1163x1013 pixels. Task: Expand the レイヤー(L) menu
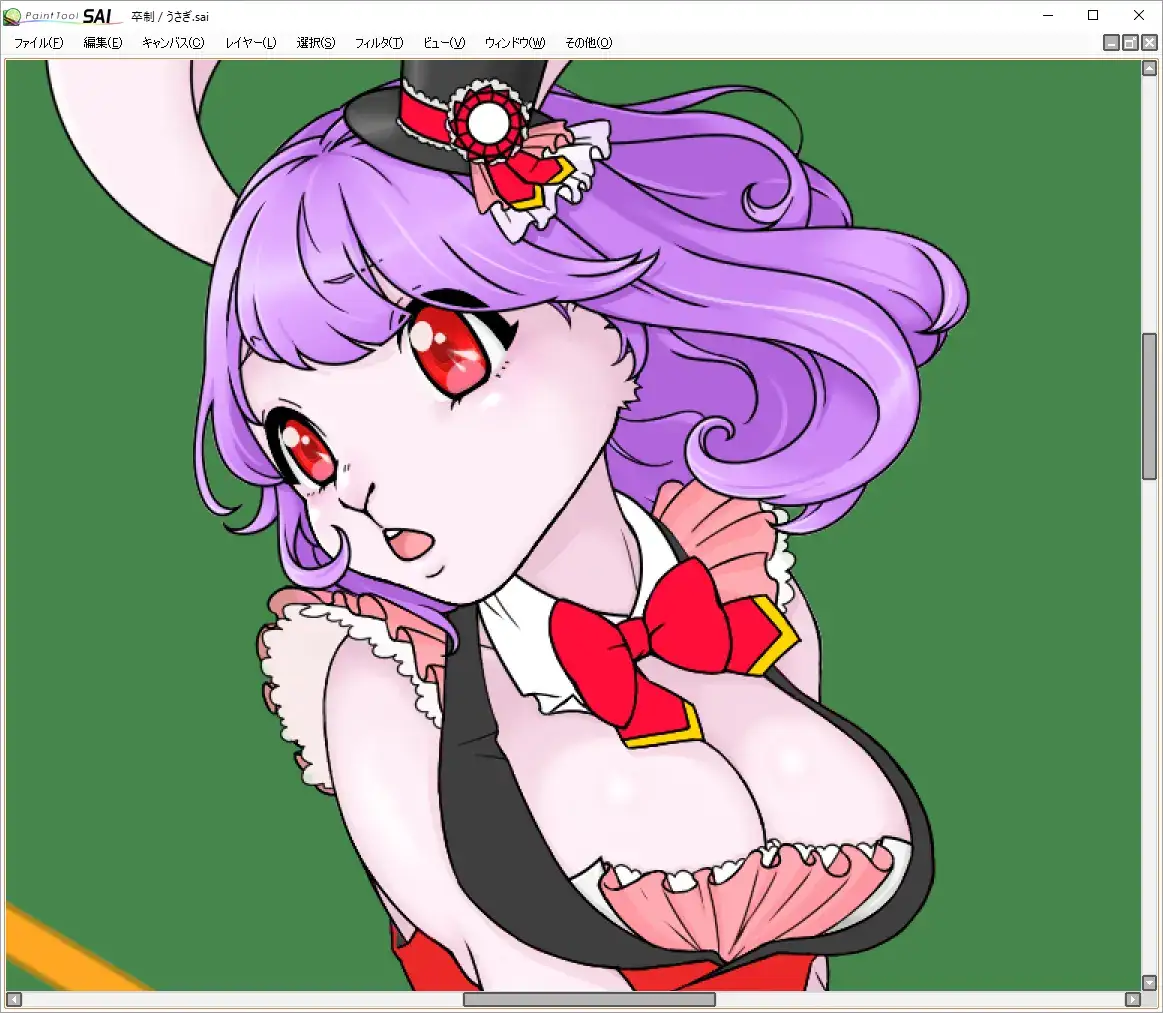(251, 43)
